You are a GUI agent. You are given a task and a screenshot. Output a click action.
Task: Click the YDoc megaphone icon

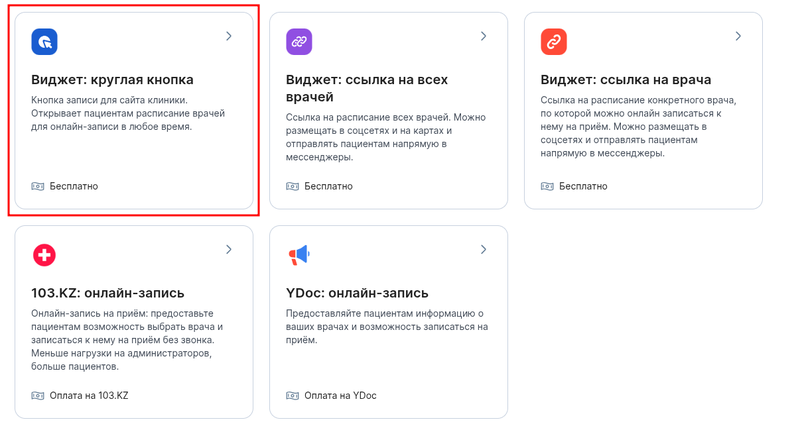[x=299, y=255]
